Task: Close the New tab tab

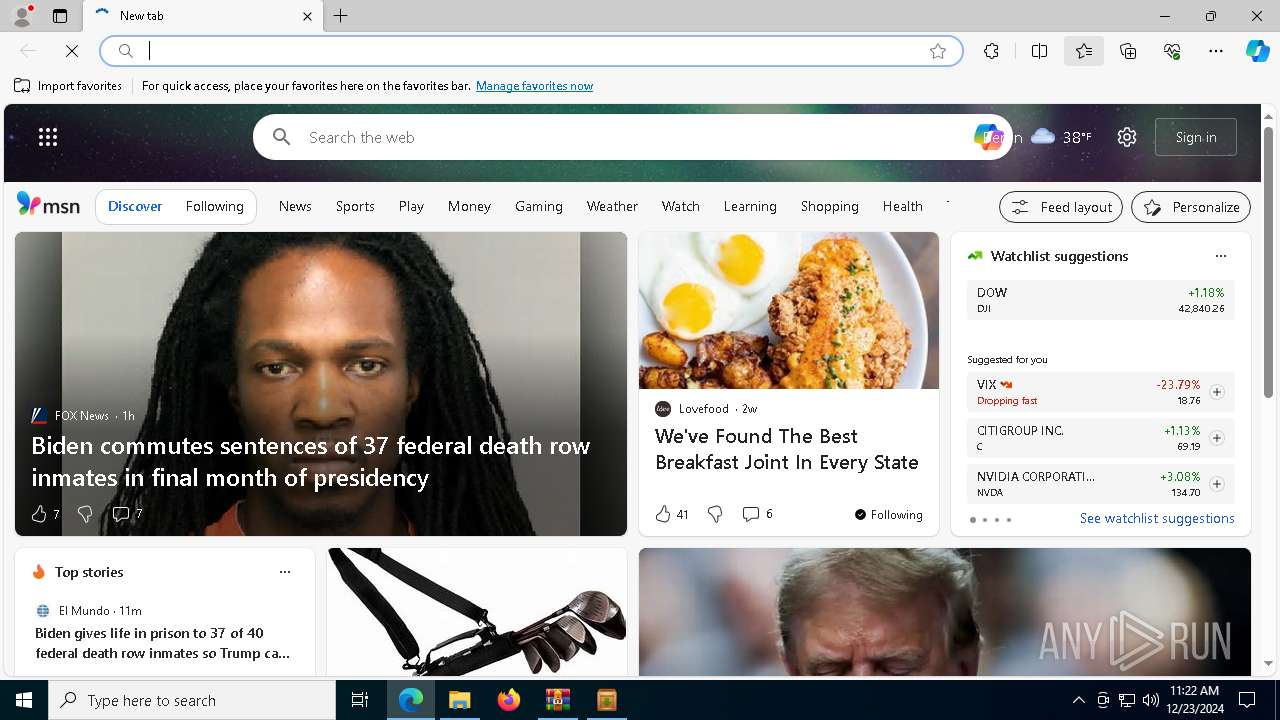Action: [307, 16]
